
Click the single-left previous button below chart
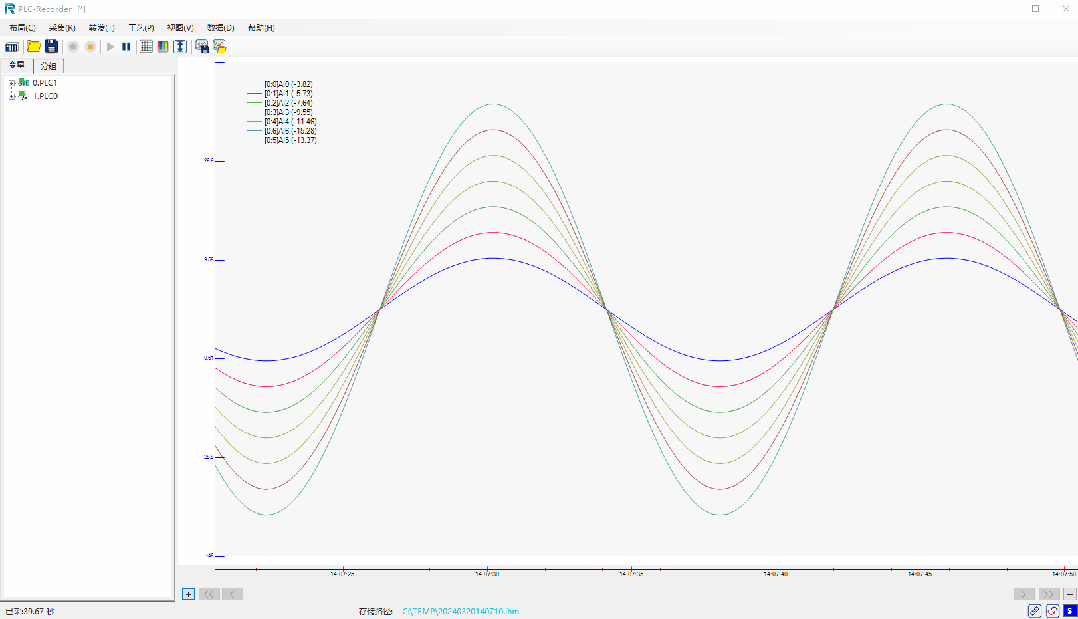point(232,594)
